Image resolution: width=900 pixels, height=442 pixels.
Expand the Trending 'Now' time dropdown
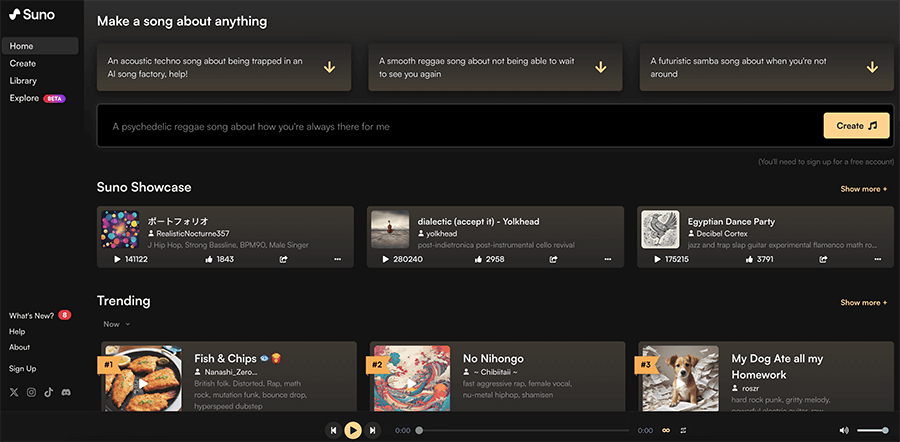click(117, 324)
